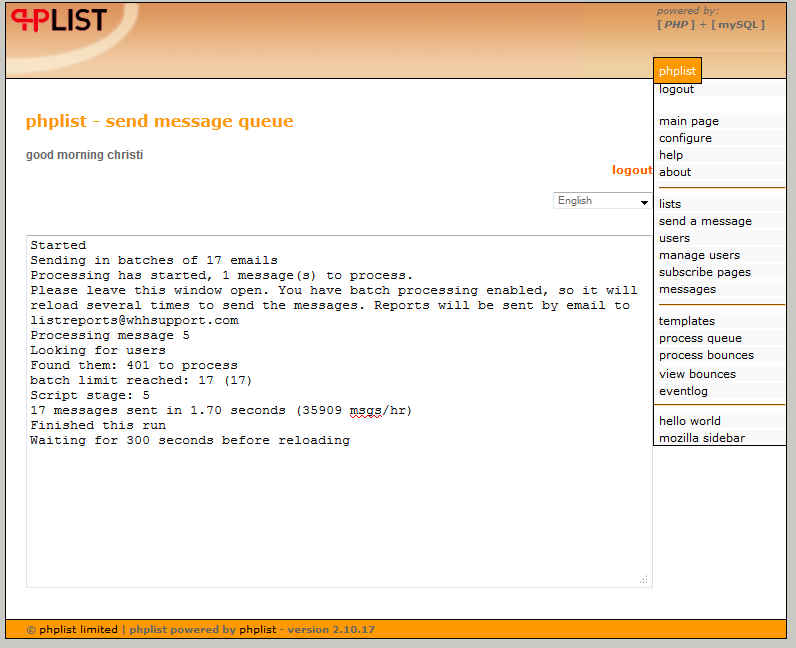The image size is (796, 648).
Task: Open subscribe pages link
Action: point(704,272)
